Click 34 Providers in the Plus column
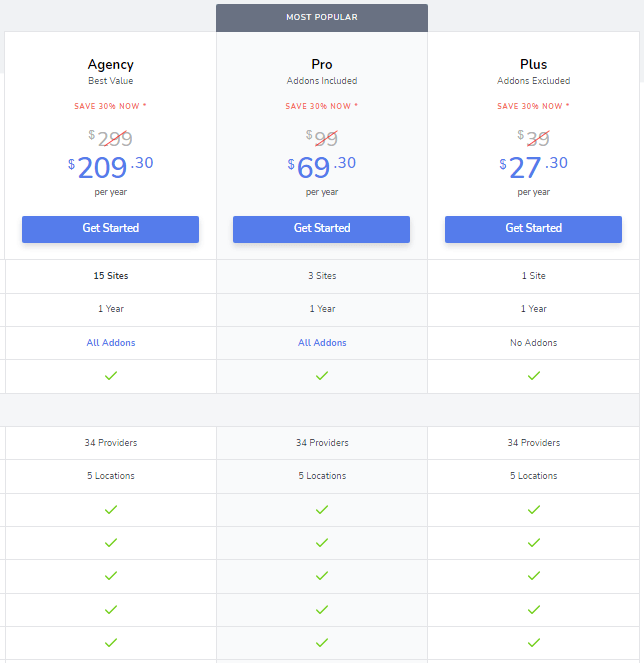The height and width of the screenshot is (663, 644). coord(533,443)
